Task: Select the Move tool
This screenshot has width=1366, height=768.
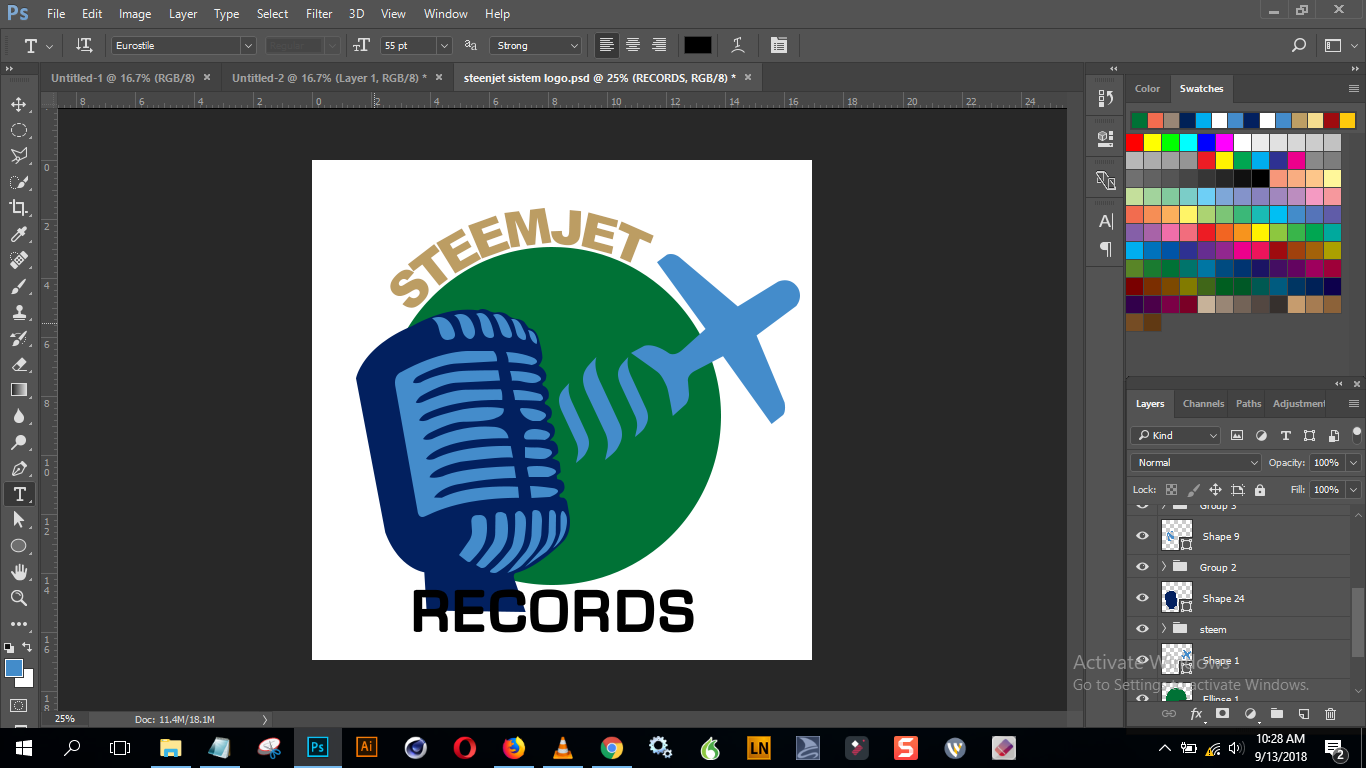Action: point(18,104)
